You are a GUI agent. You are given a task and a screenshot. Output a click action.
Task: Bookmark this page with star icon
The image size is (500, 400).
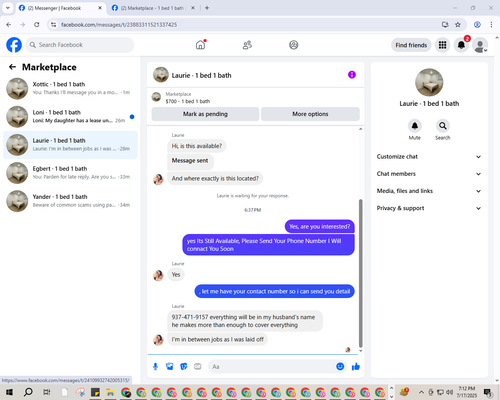click(x=458, y=25)
